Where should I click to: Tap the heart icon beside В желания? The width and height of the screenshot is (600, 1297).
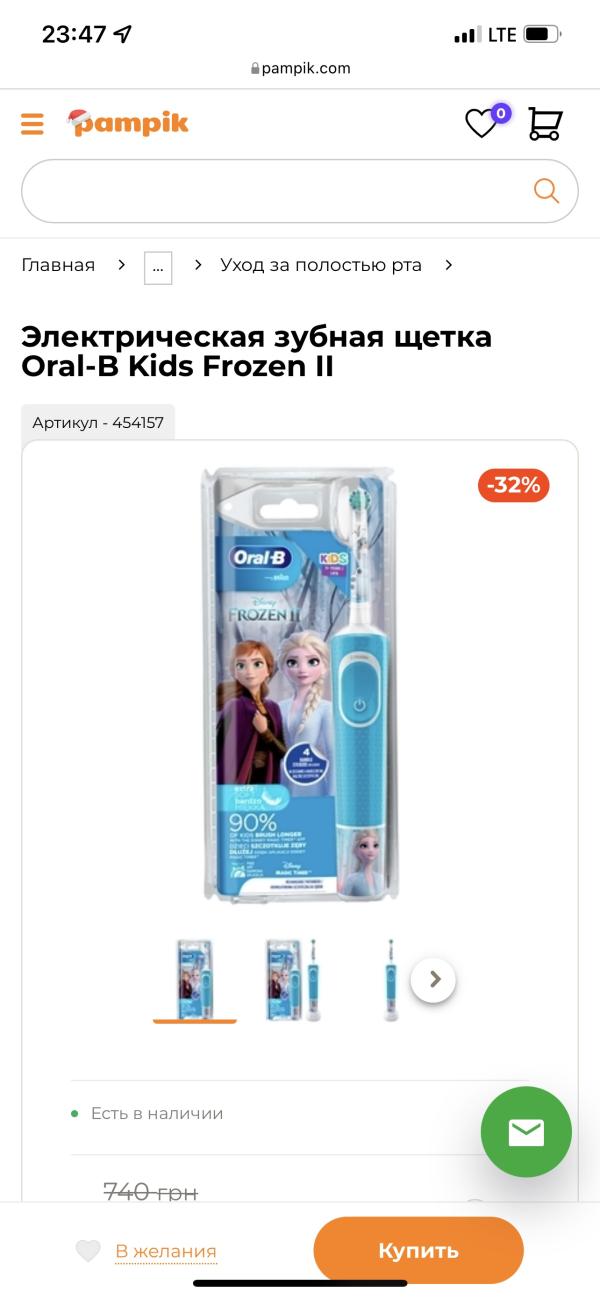tap(88, 1250)
